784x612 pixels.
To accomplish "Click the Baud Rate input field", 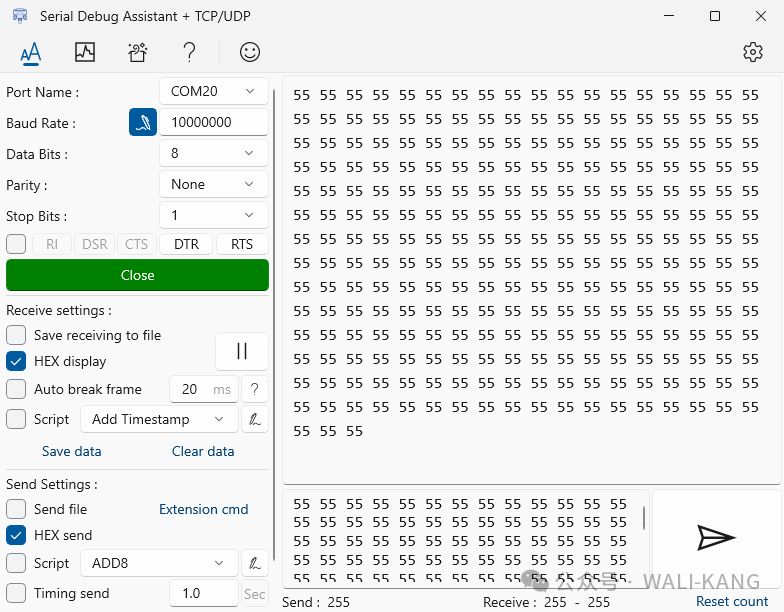I will point(214,122).
